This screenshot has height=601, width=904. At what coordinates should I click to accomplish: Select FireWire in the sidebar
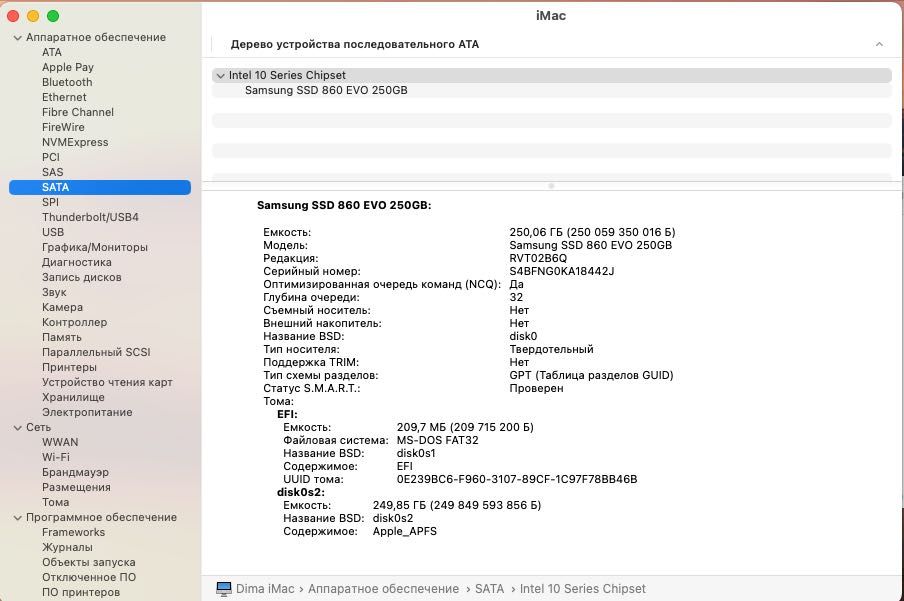[x=63, y=127]
